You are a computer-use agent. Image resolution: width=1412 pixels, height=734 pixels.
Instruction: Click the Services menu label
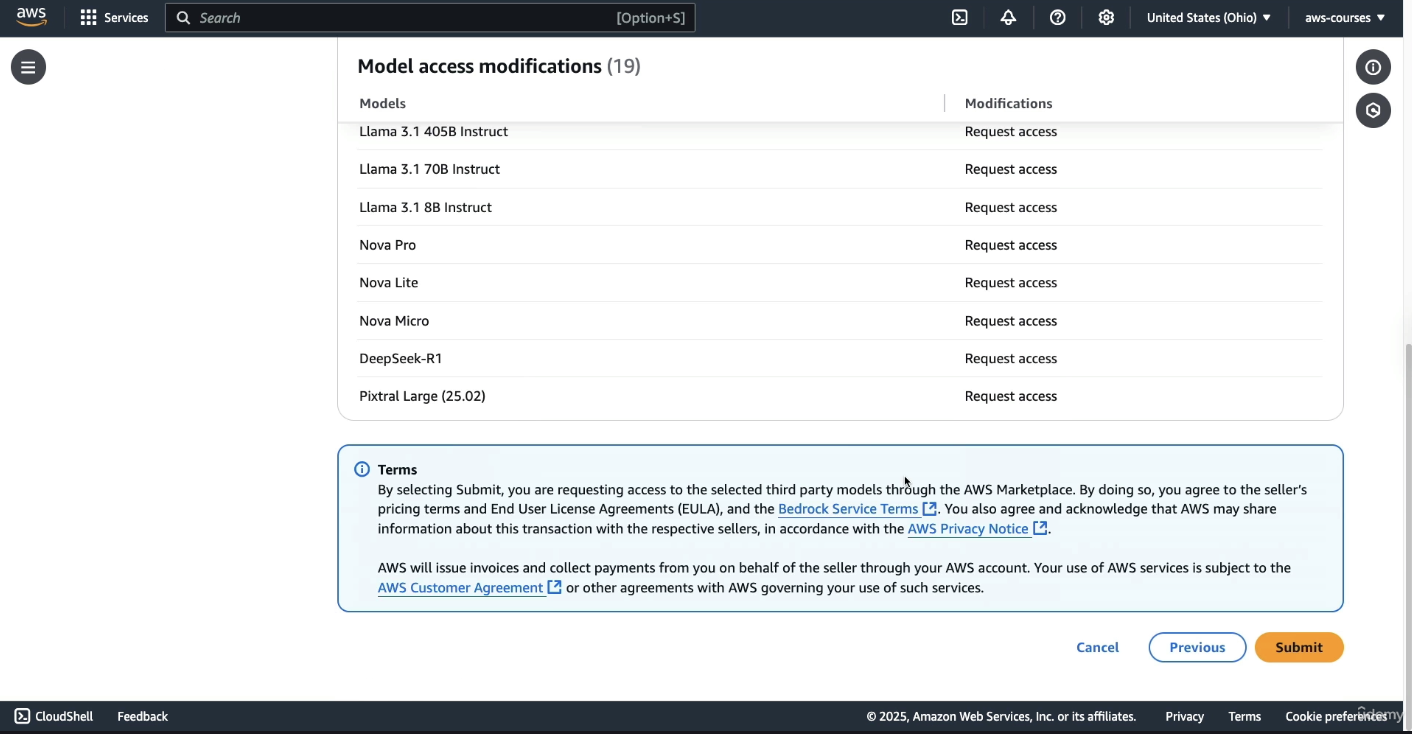pyautogui.click(x=126, y=18)
